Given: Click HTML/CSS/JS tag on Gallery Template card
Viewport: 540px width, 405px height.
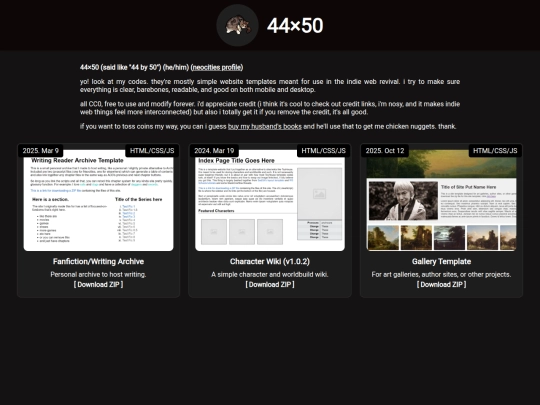Looking at the screenshot, I should (x=495, y=150).
